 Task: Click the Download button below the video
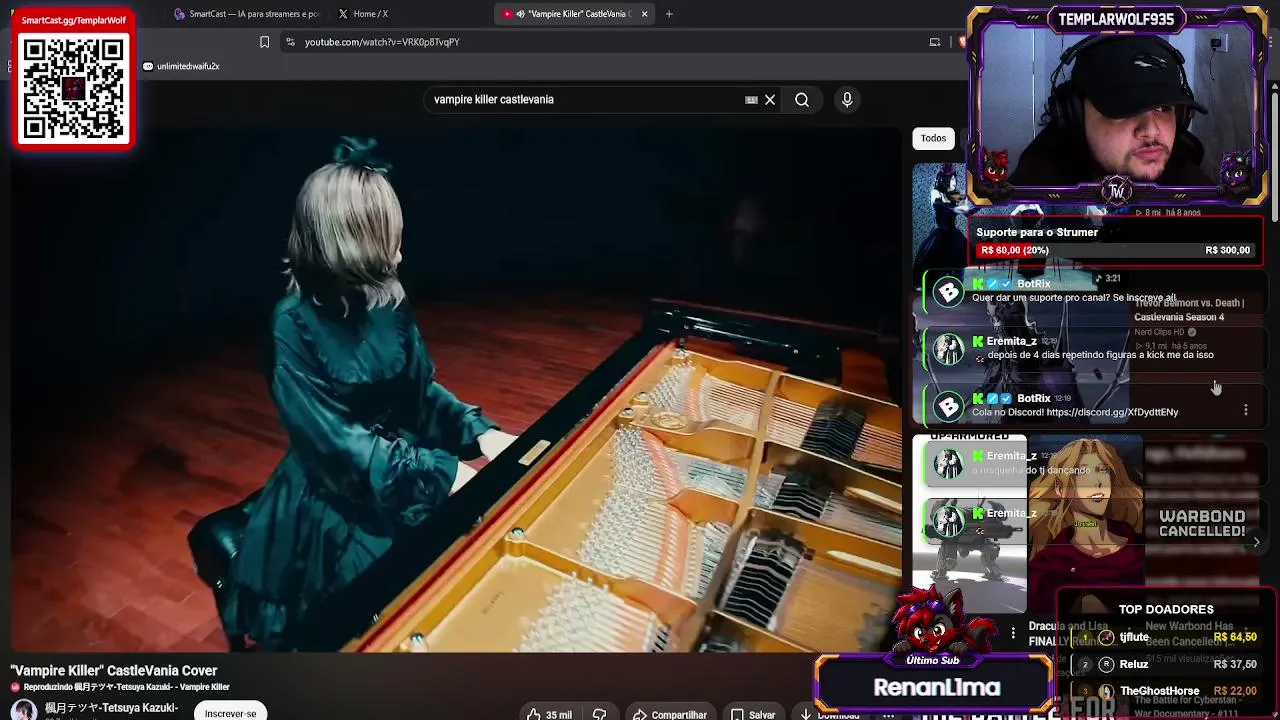(829, 714)
